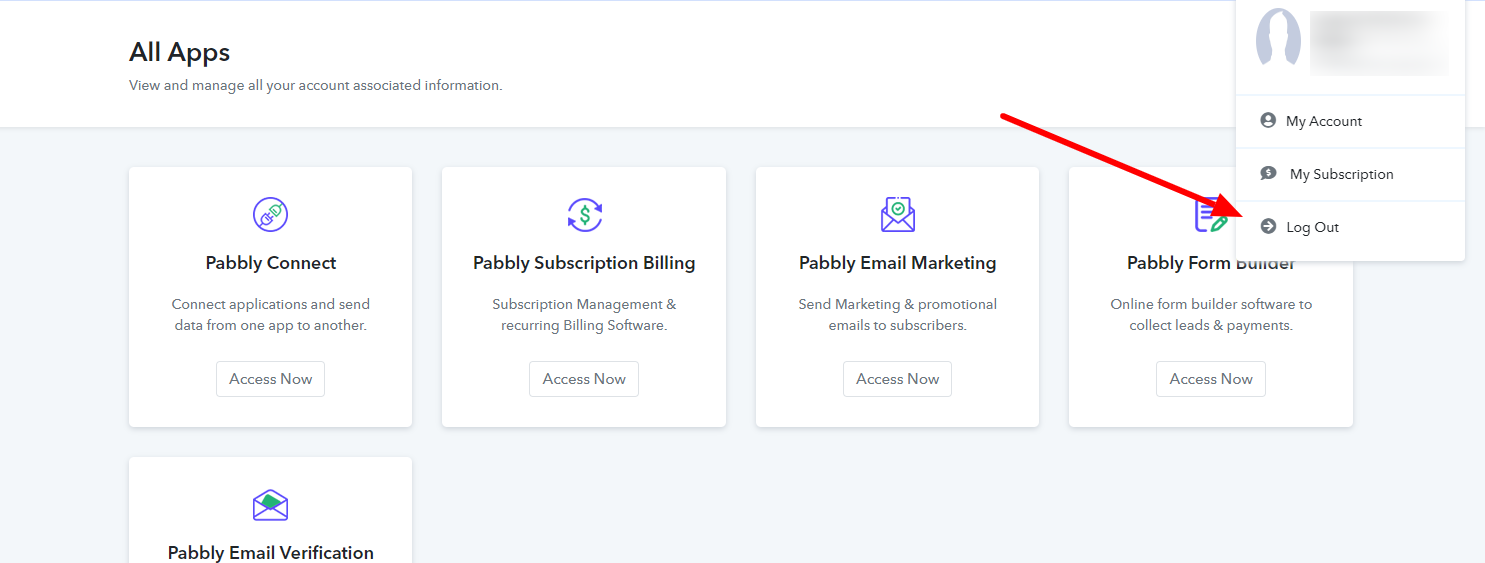1485x563 pixels.
Task: Click the 'Subscription Management & recurring Billing' description
Action: pos(584,315)
